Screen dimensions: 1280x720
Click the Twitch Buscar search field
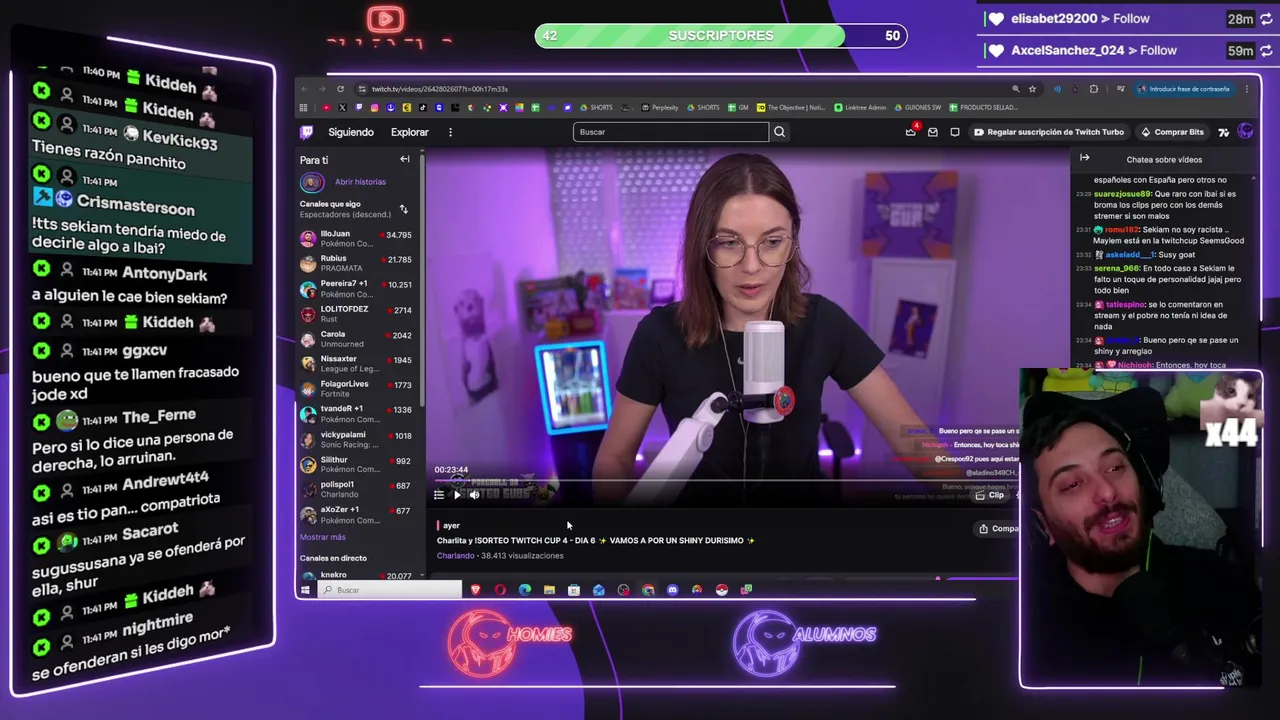coord(671,132)
